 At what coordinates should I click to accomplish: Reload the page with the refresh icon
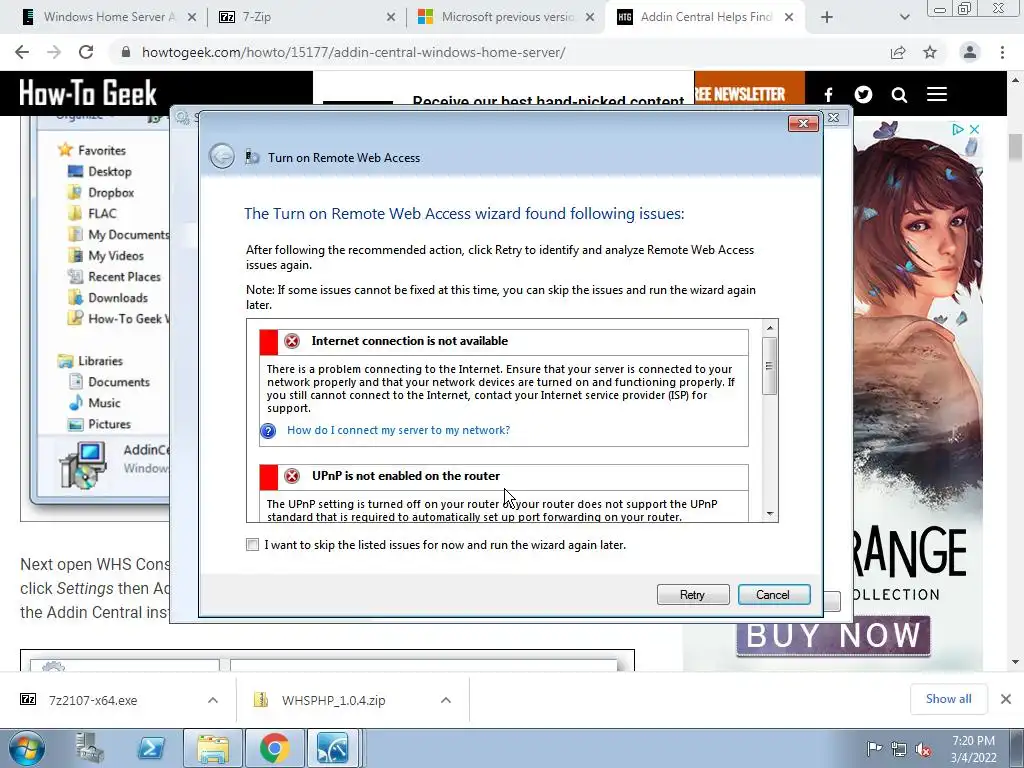click(x=86, y=52)
